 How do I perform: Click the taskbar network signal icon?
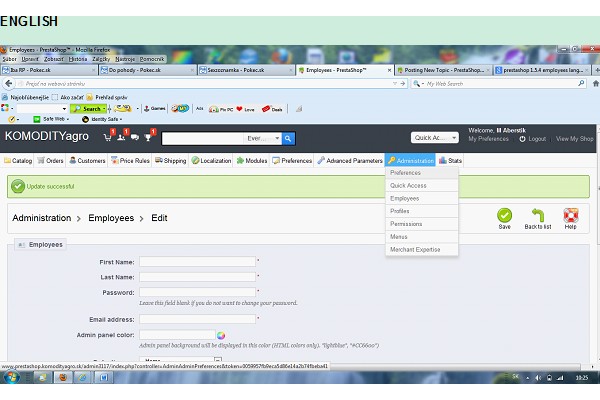(560, 378)
